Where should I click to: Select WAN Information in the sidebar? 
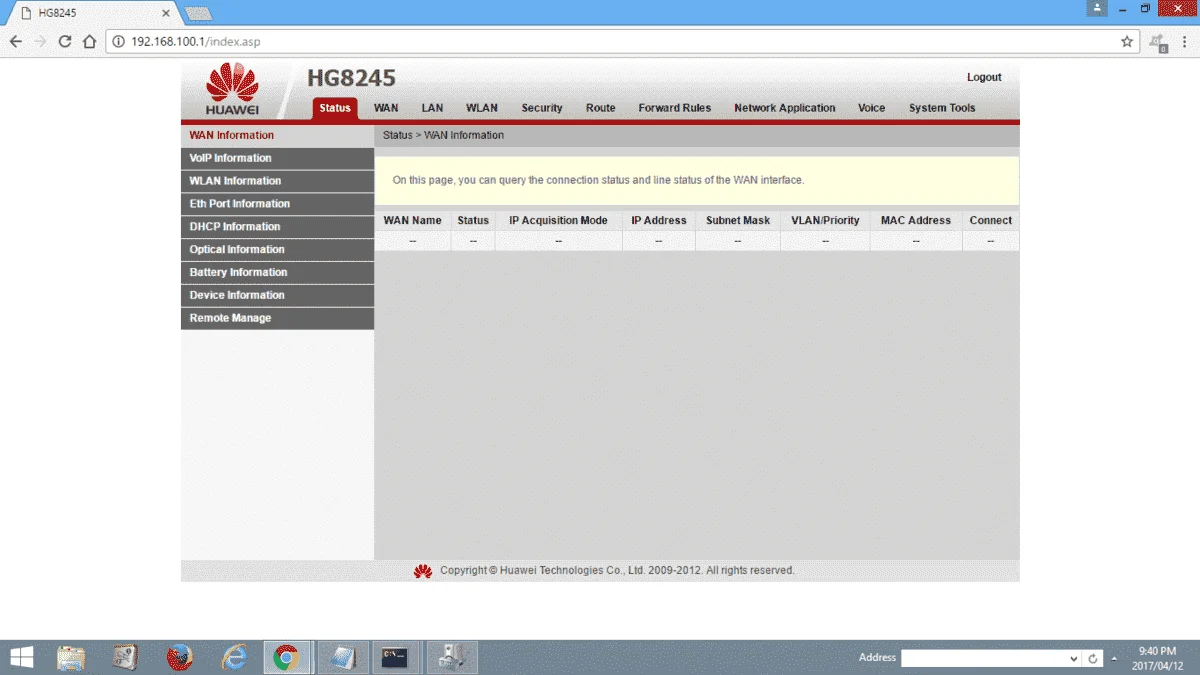coord(277,136)
